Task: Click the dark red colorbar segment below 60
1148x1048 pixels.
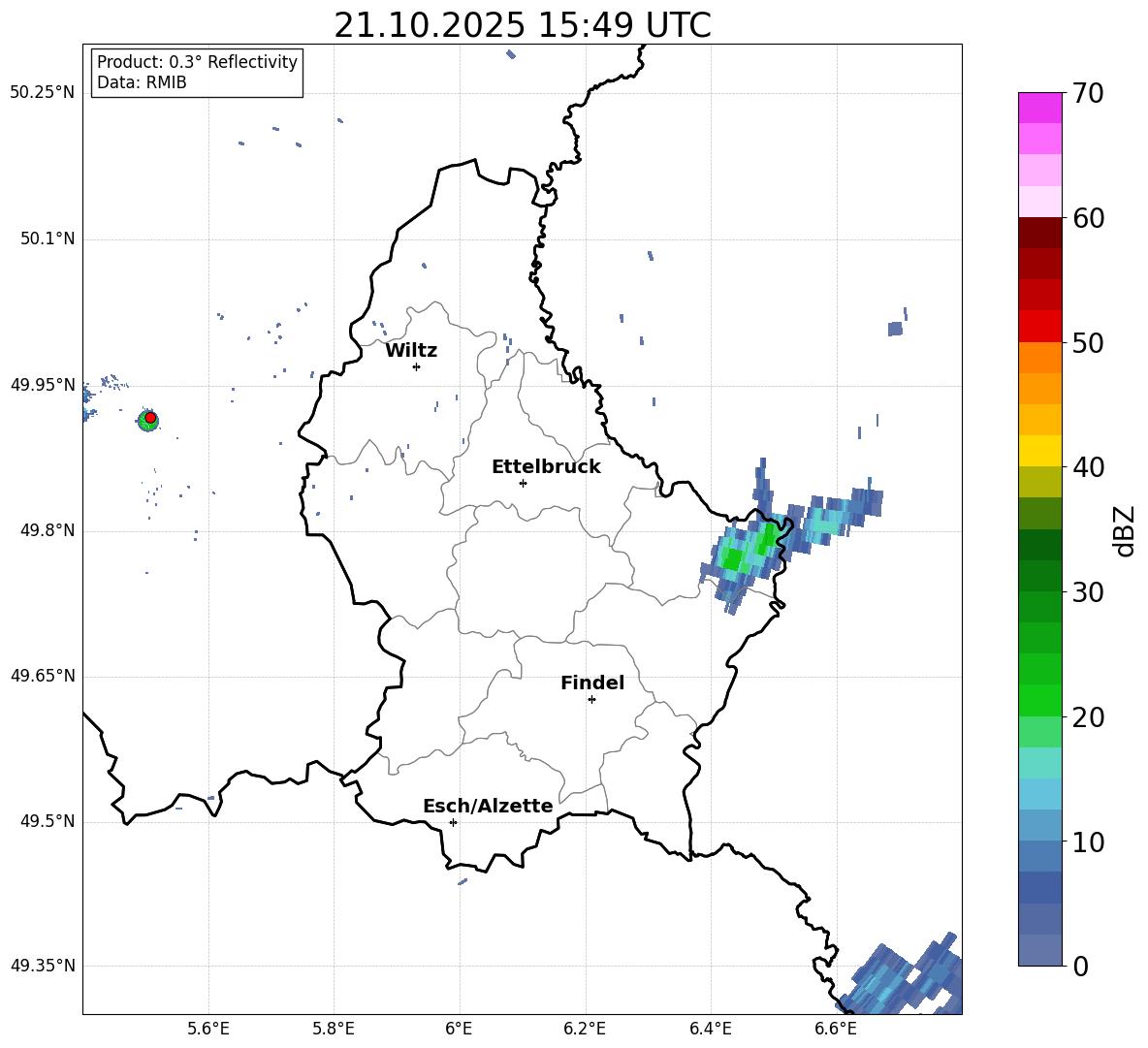Action: pyautogui.click(x=1039, y=233)
